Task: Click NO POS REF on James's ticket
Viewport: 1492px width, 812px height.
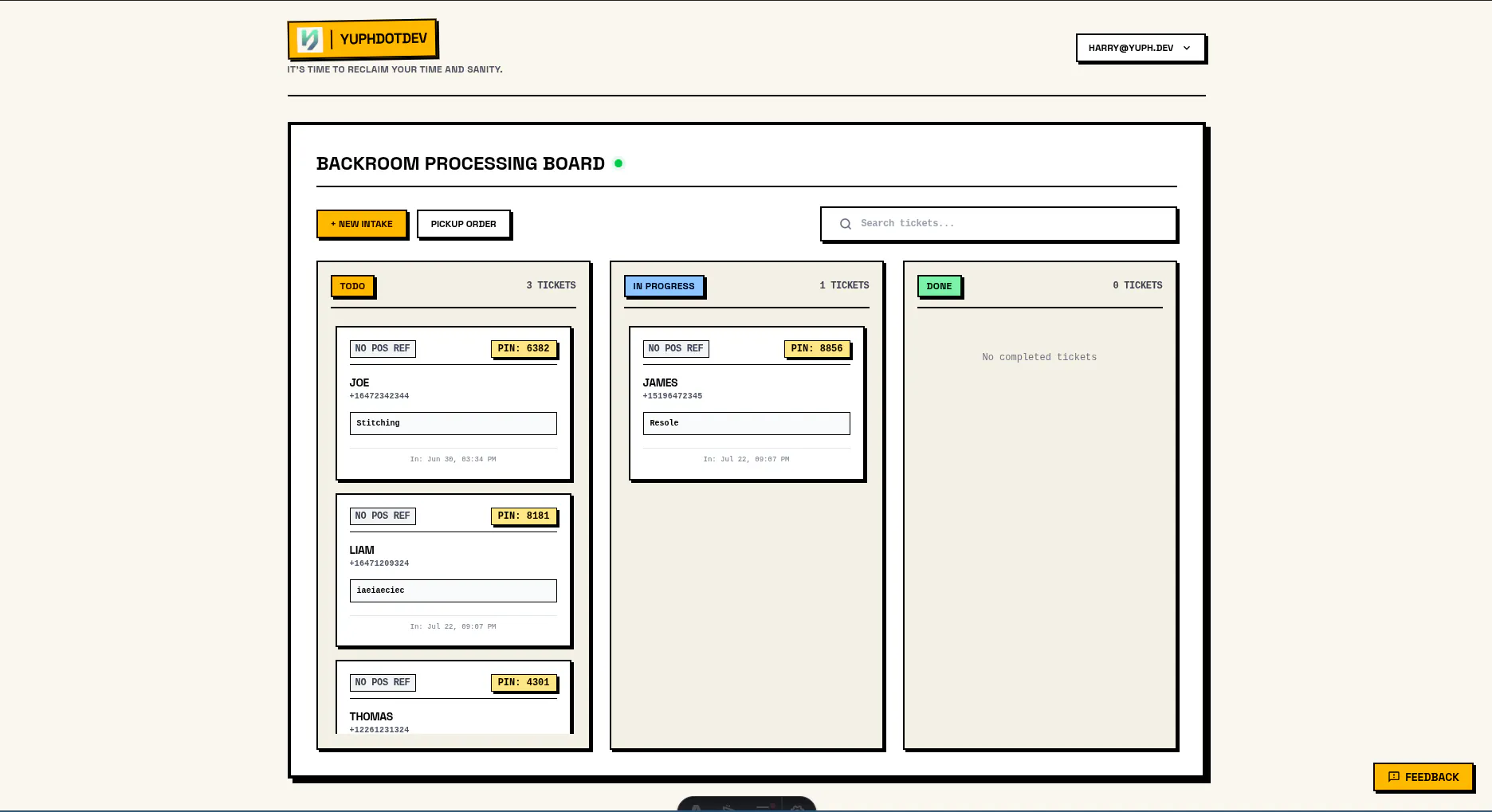Action: coord(676,348)
